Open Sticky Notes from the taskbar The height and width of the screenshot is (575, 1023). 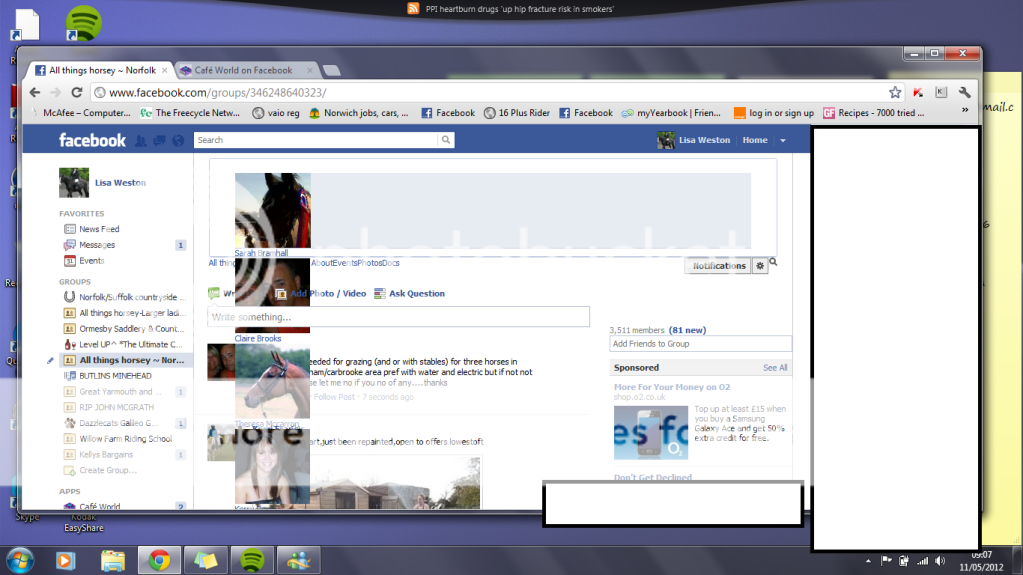point(206,560)
